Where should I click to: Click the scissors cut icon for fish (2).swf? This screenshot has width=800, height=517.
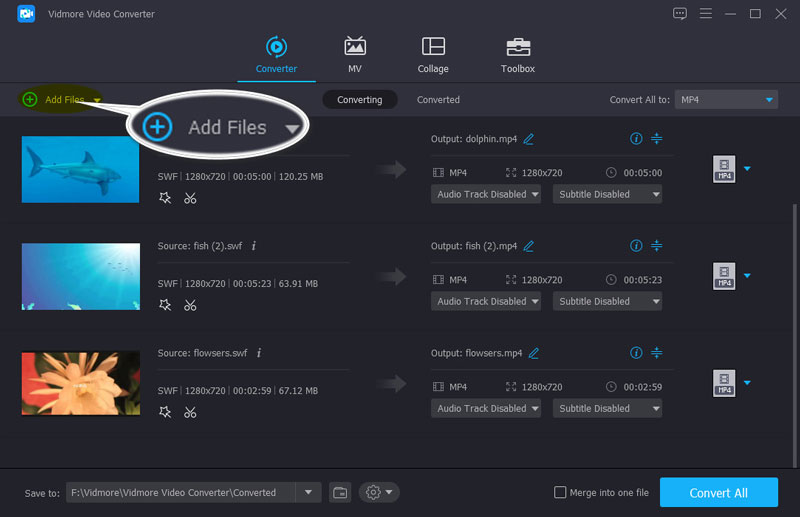(x=190, y=305)
